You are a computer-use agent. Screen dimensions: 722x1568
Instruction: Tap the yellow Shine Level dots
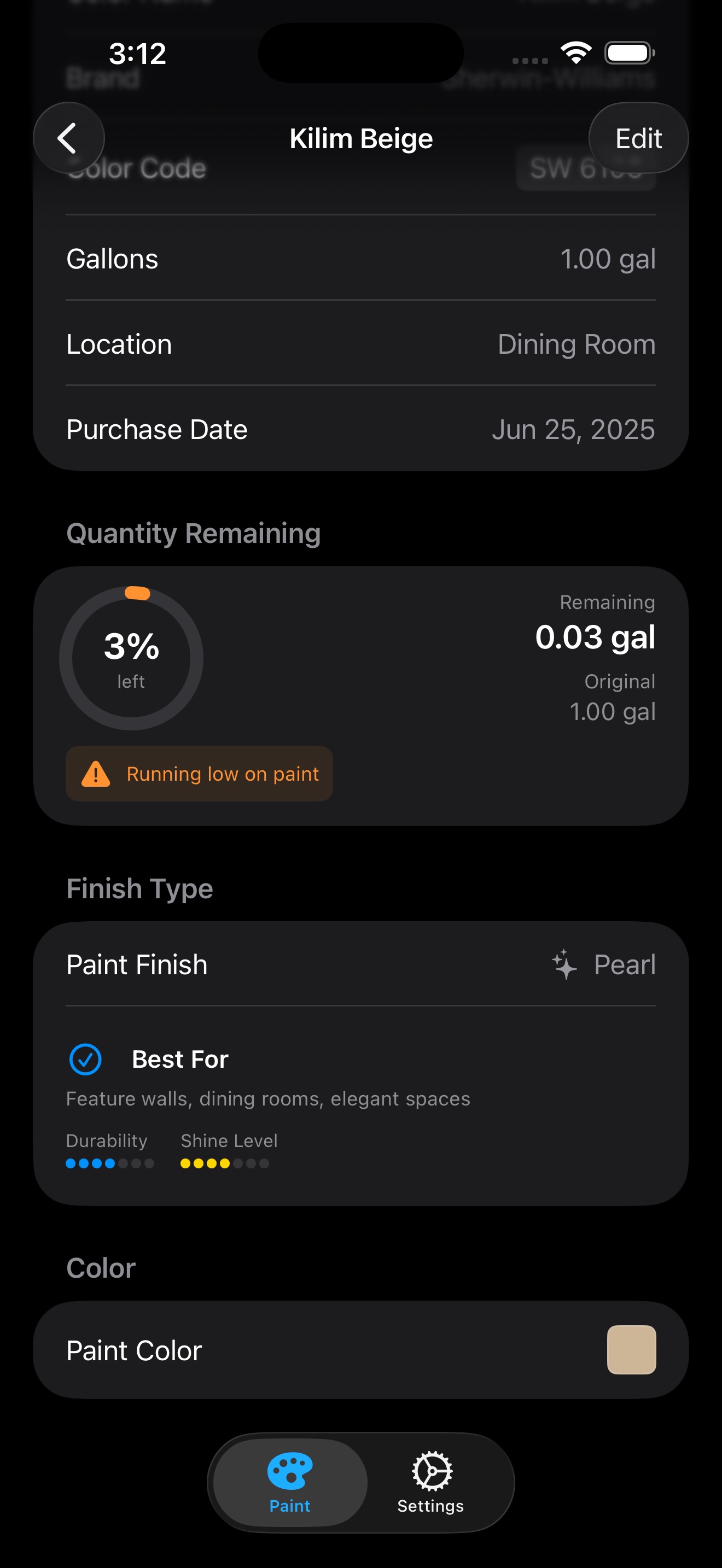coord(224,1163)
